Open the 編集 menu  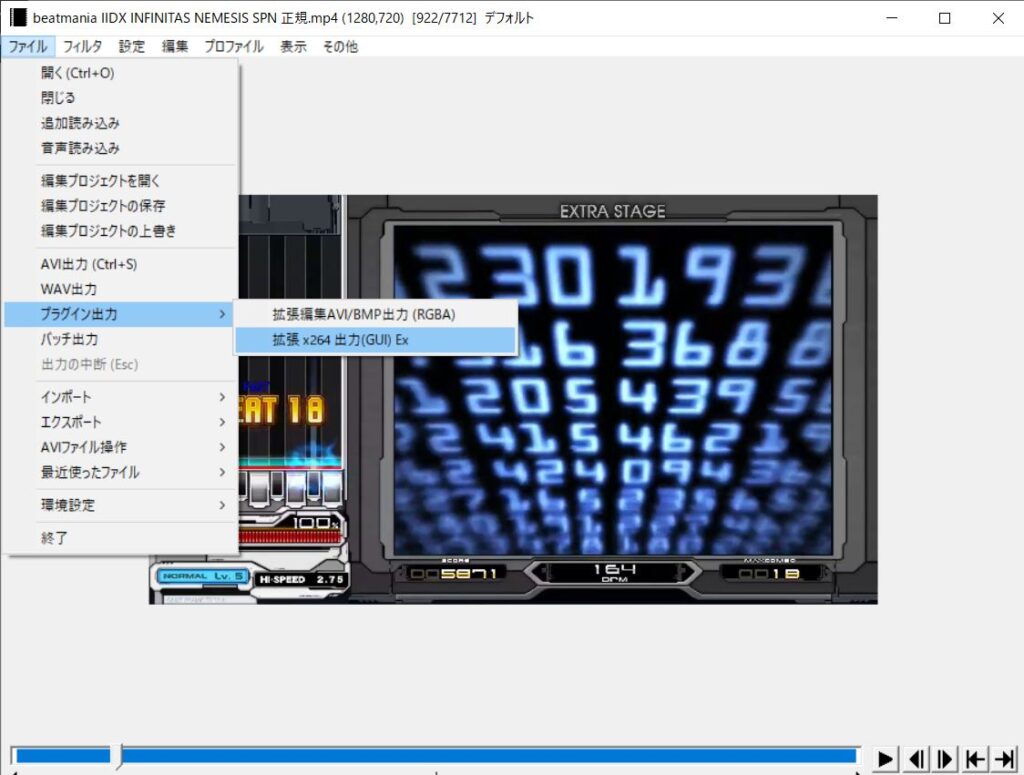coord(174,46)
